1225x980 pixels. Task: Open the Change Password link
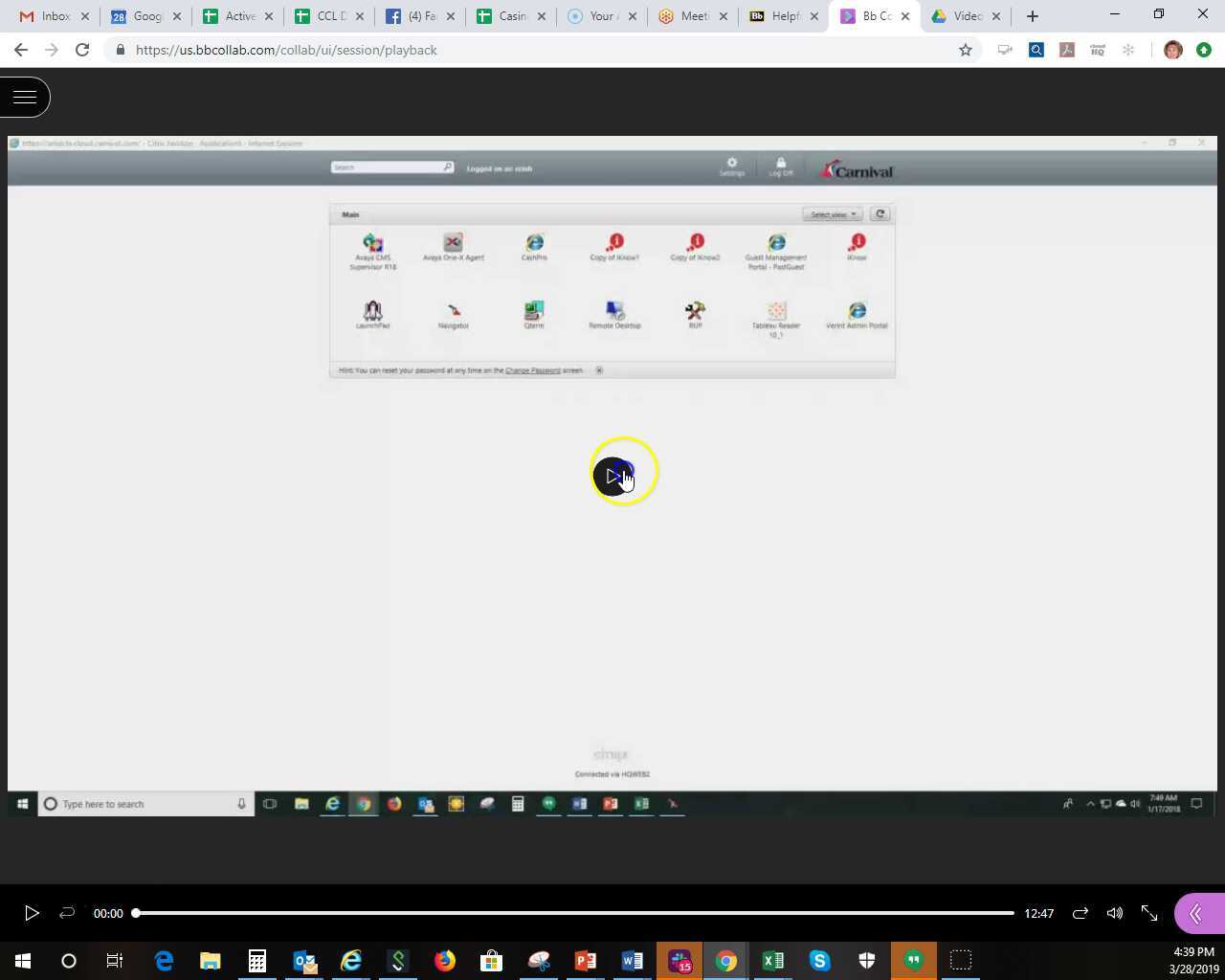pyautogui.click(x=533, y=369)
